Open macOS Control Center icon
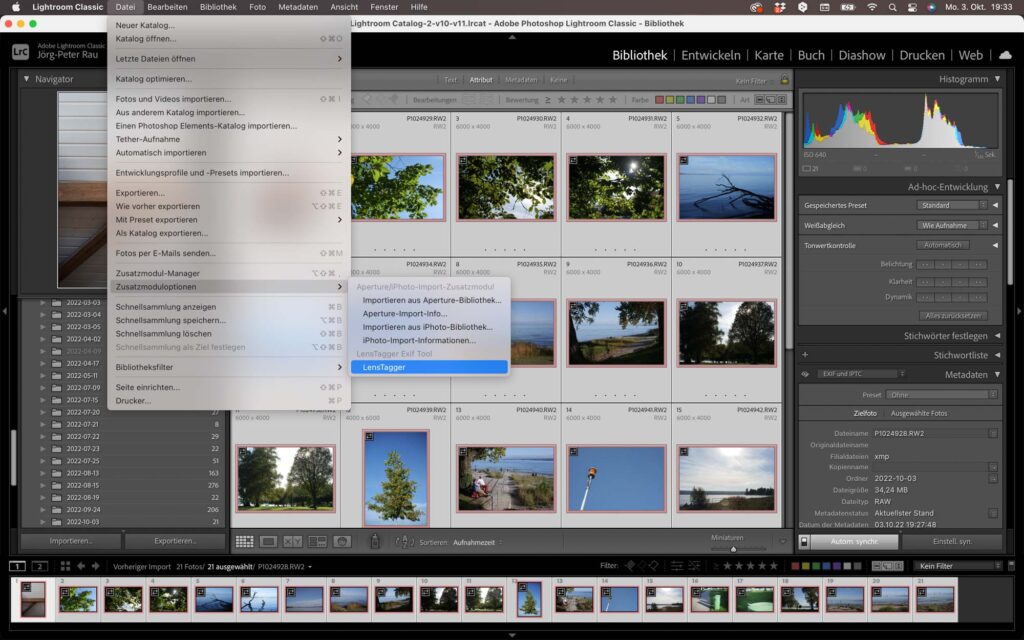1024x640 pixels. click(912, 7)
